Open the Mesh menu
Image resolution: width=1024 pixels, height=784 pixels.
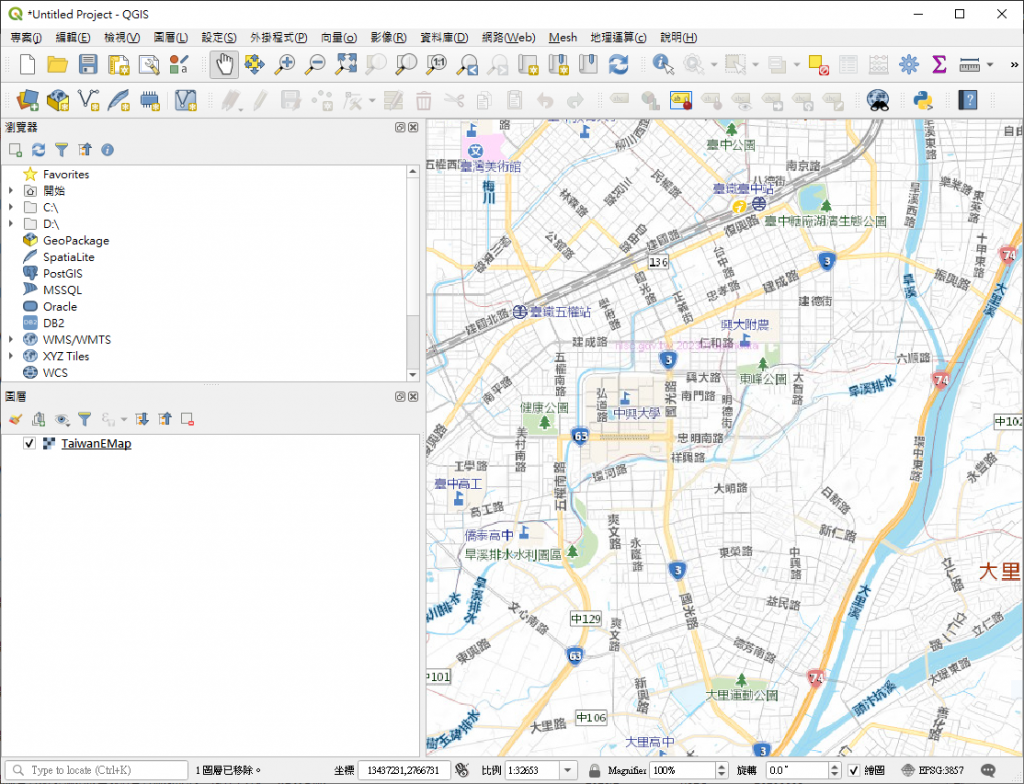(x=562, y=37)
